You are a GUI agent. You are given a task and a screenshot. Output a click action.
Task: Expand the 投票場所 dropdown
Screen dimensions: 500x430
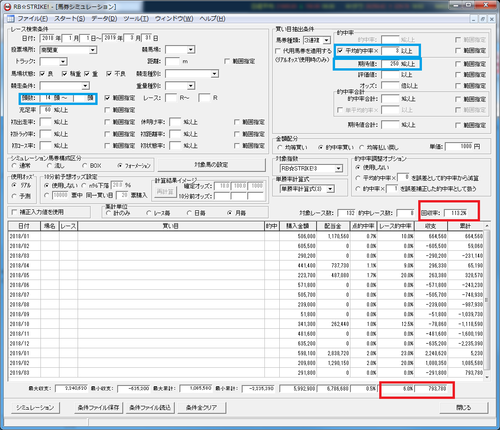(93, 50)
